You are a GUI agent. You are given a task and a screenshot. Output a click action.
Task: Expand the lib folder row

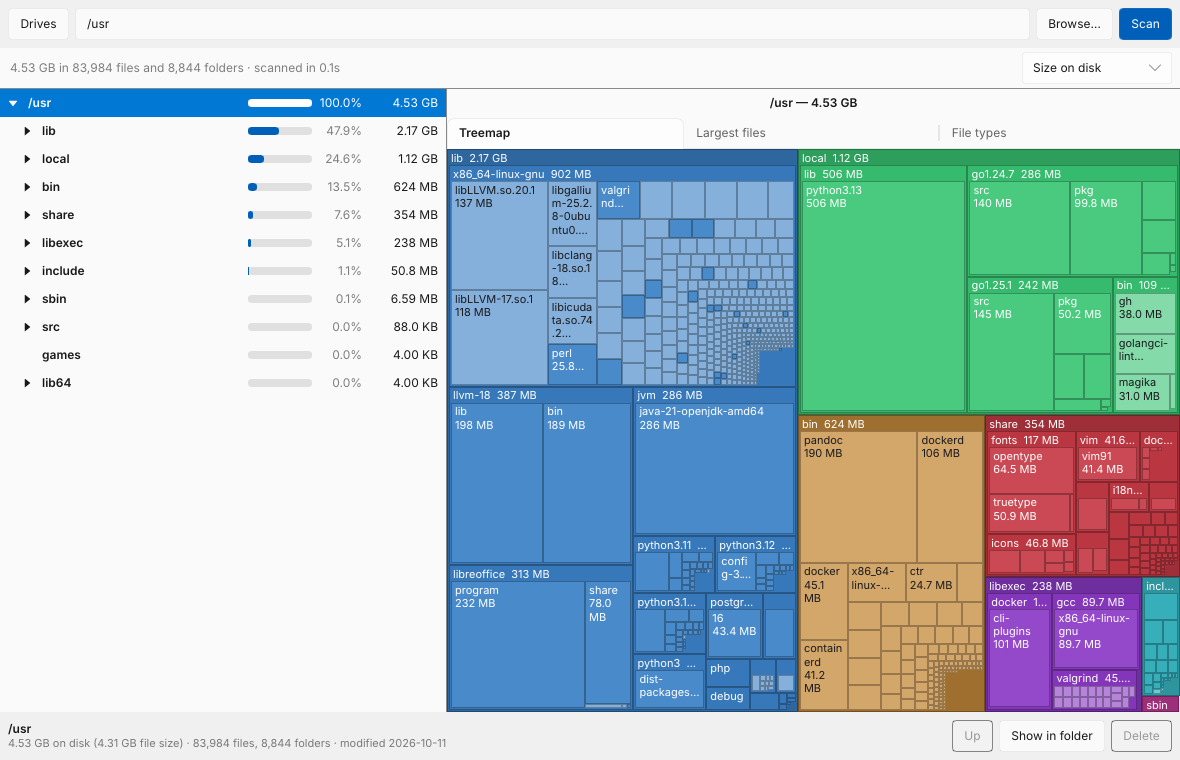27,131
